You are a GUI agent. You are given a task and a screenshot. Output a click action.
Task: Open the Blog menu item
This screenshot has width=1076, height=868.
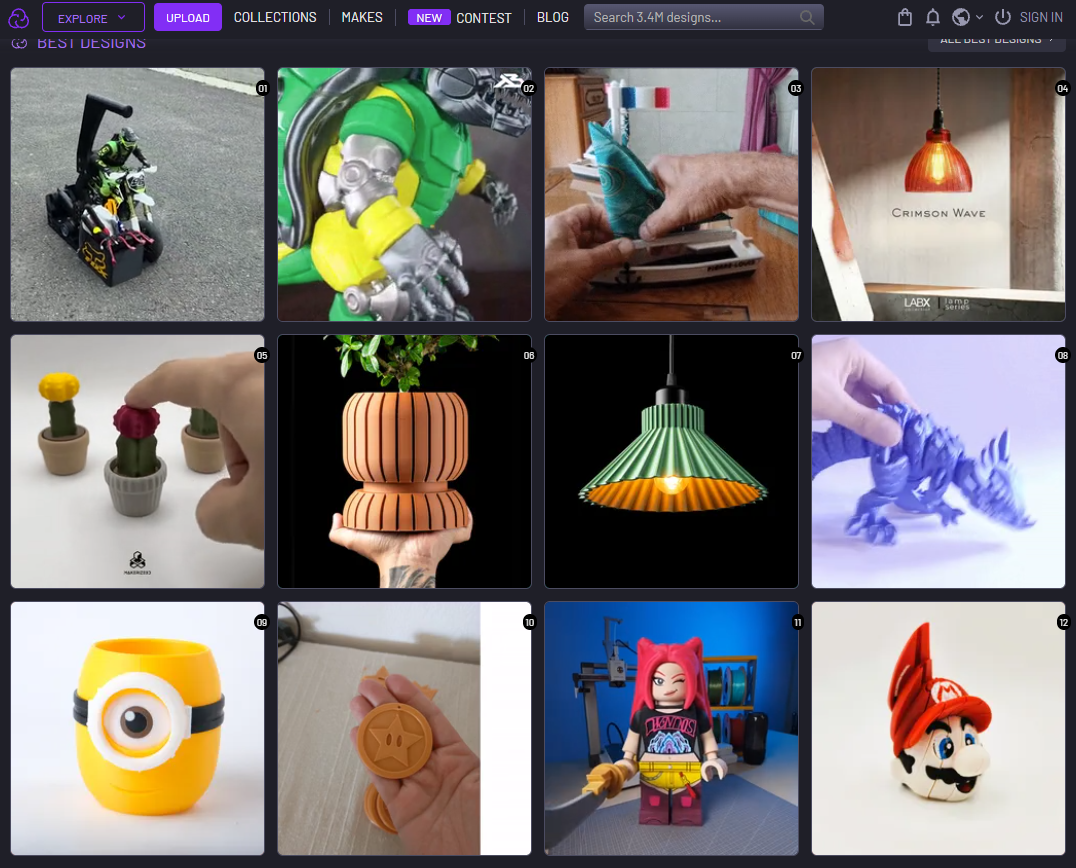pyautogui.click(x=552, y=17)
